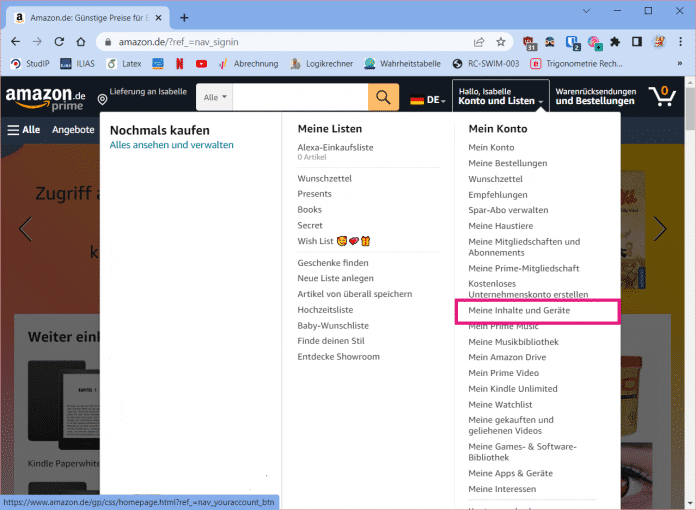696x510 pixels.
Task: Reload the page with the refresh icon
Action: pos(59,42)
